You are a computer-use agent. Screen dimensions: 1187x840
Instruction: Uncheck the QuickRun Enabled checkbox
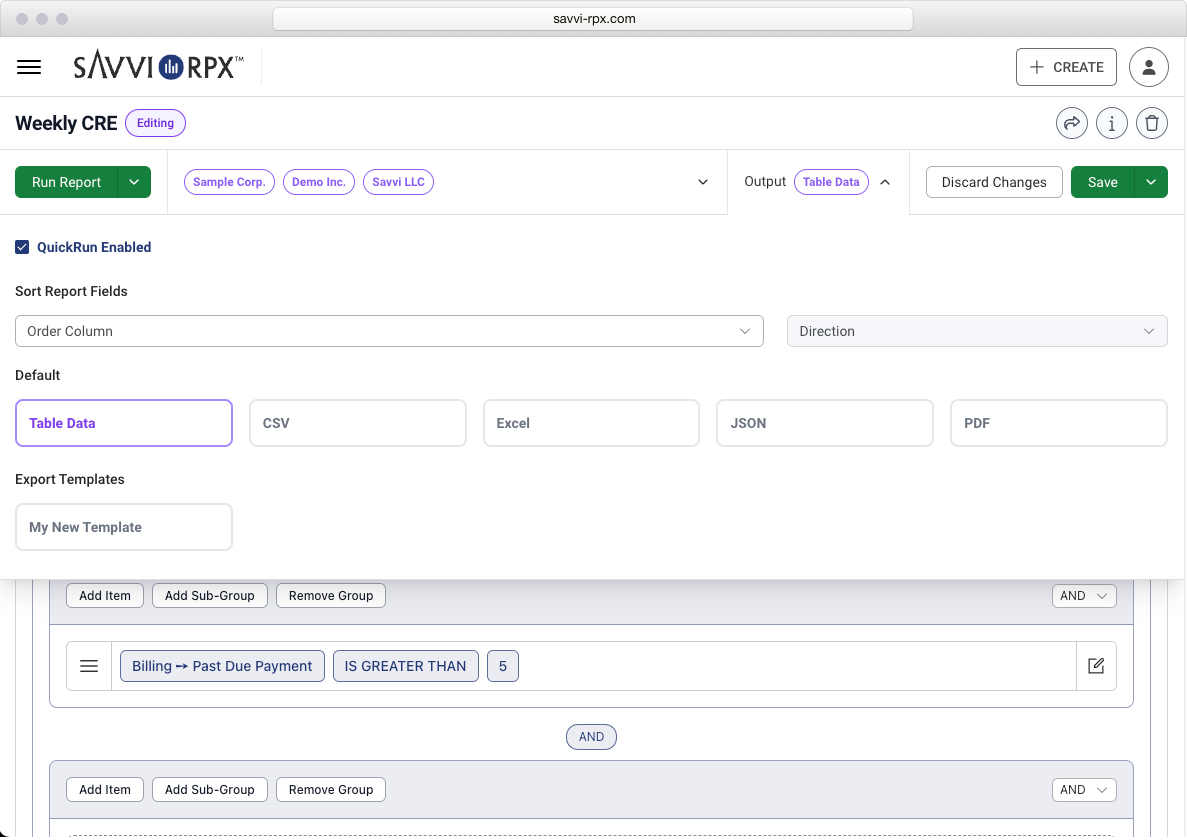pos(22,247)
